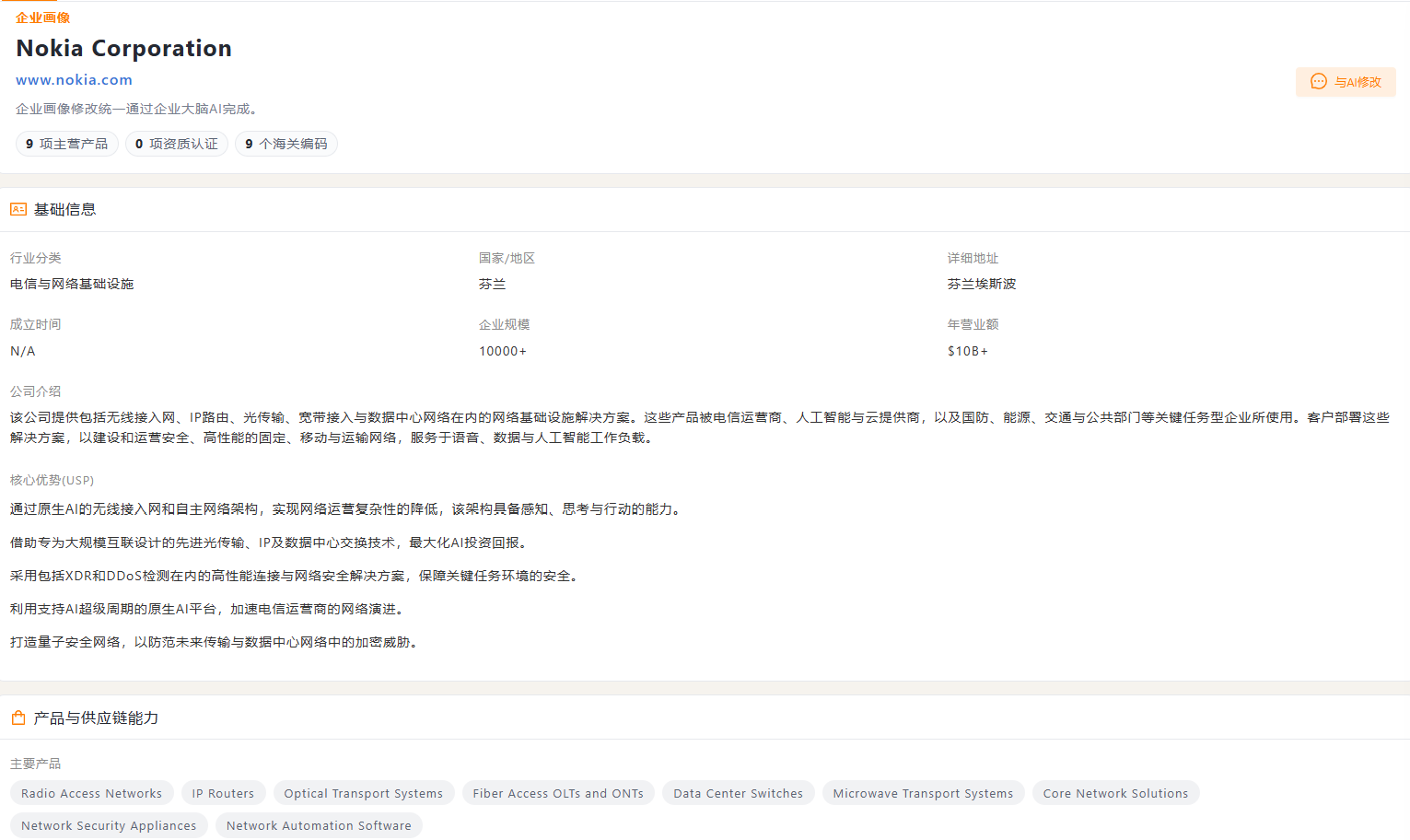The height and width of the screenshot is (840, 1410).
Task: Click the 与AI修改 chat bubble icon
Action: 1319,82
